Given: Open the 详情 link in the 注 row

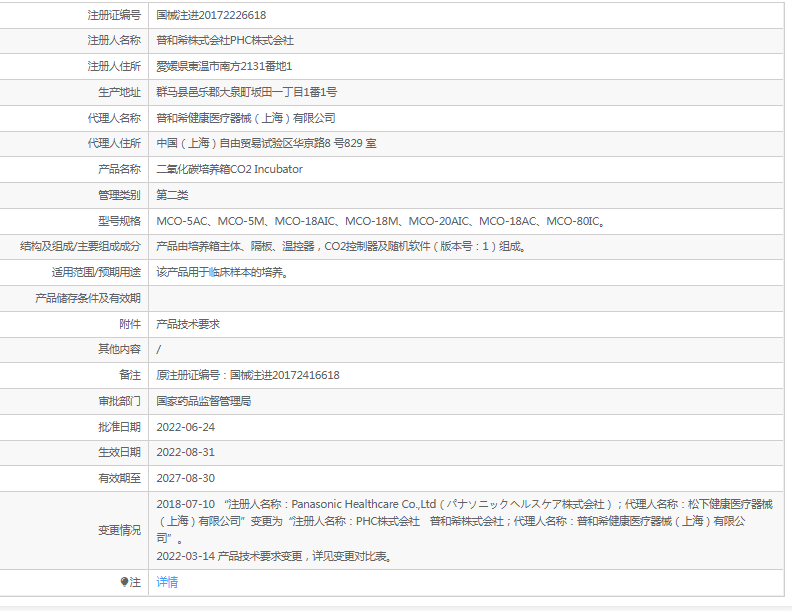Looking at the screenshot, I should click(167, 582).
